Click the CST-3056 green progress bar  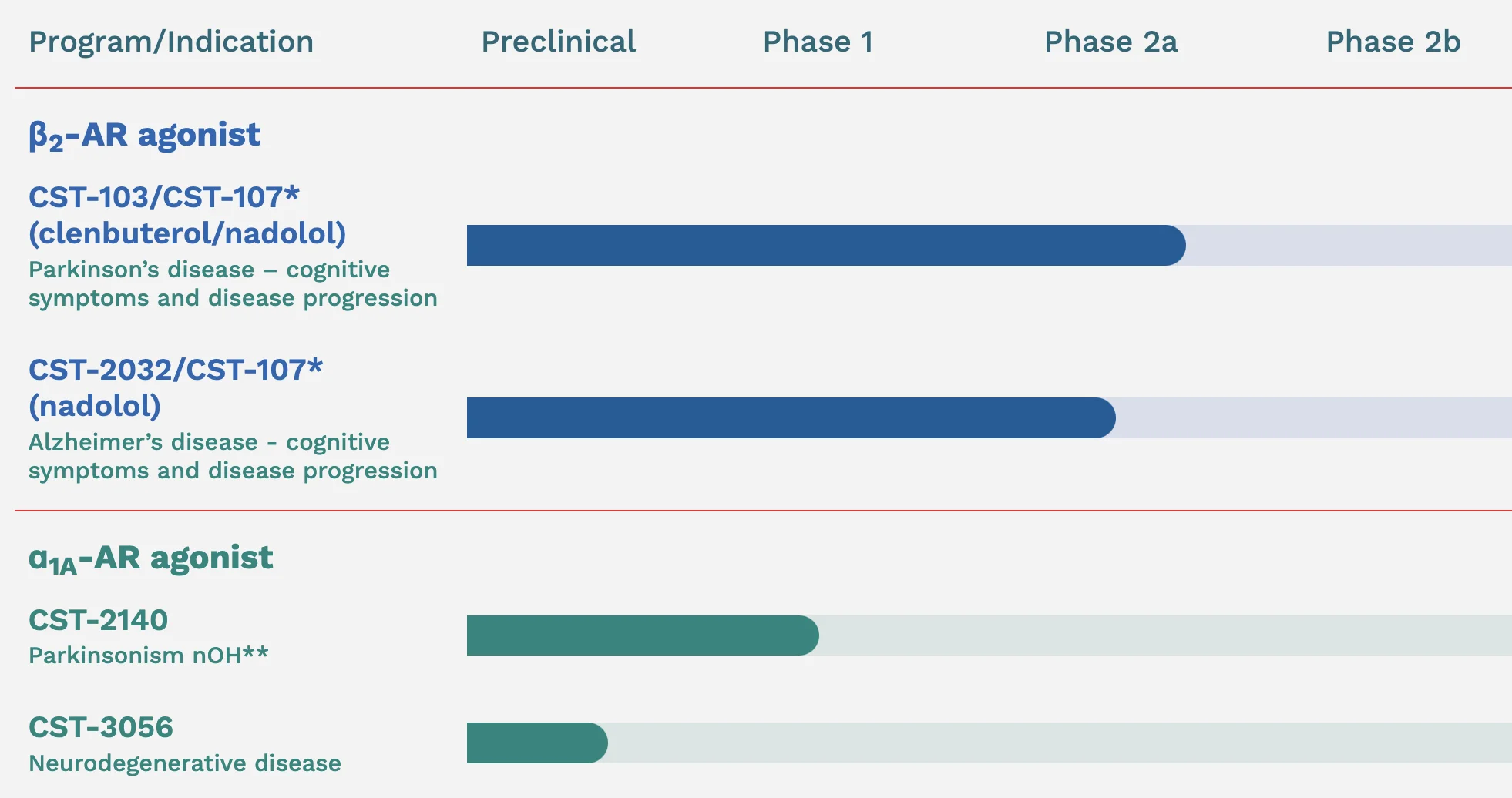coord(537,743)
